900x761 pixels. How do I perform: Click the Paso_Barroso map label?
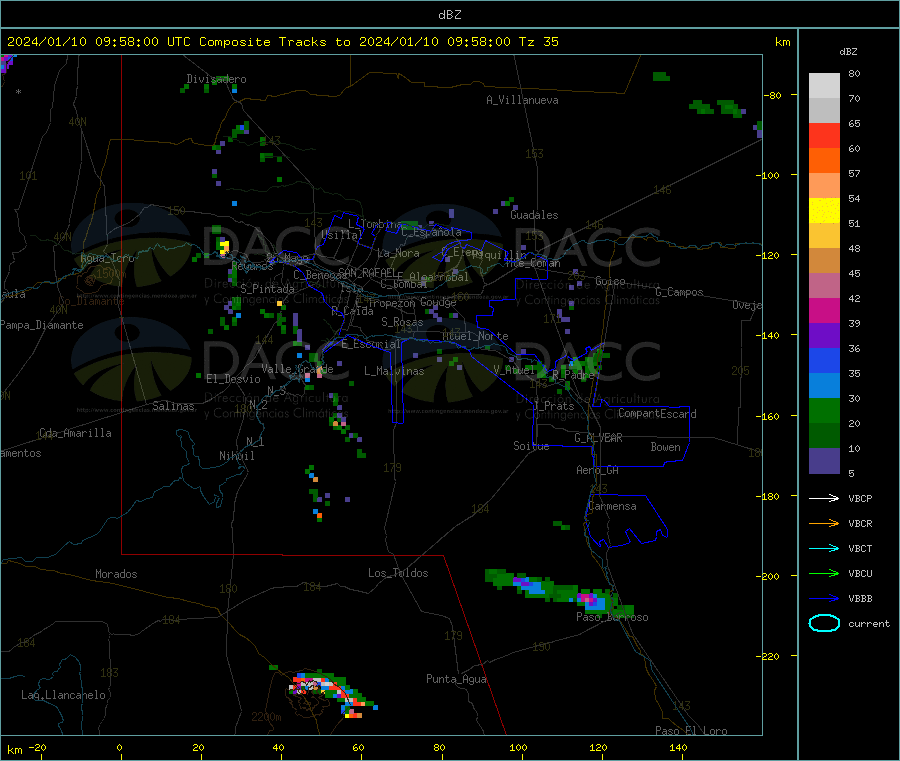pos(612,617)
